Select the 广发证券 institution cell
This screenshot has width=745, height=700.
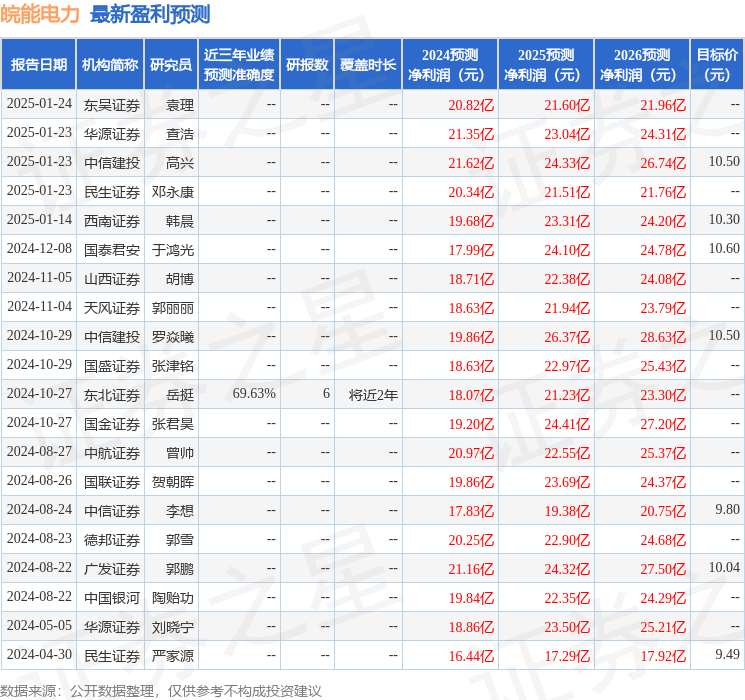[112, 569]
